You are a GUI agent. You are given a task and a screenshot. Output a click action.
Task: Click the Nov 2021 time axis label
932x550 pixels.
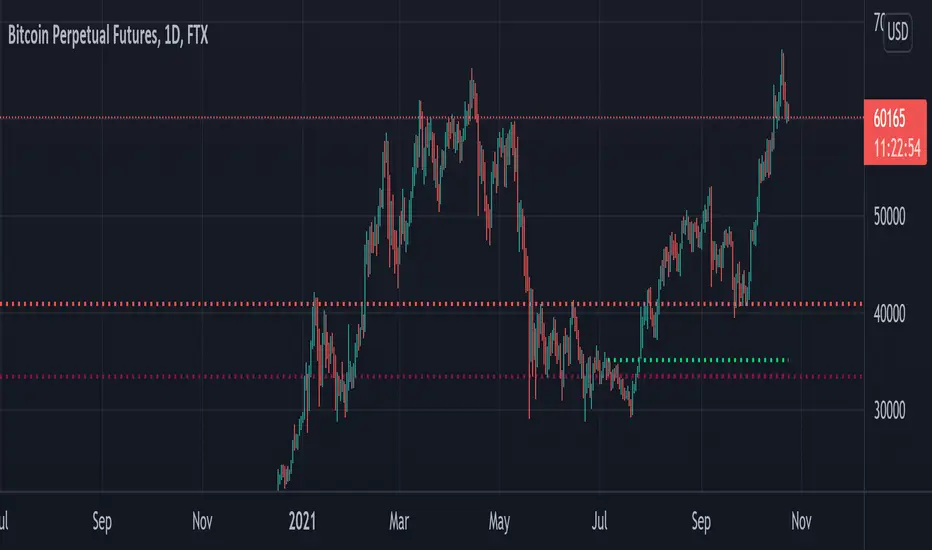(x=801, y=521)
